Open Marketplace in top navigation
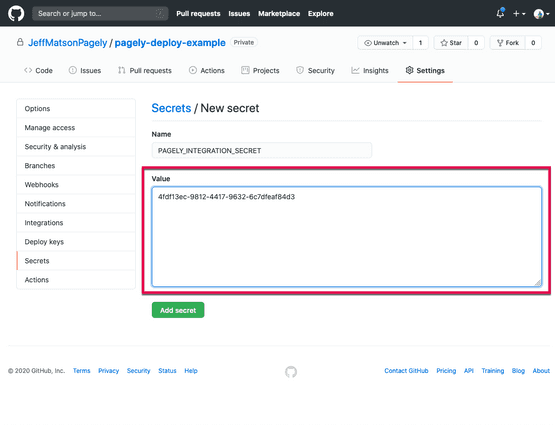The height and width of the screenshot is (425, 555). tap(279, 13)
